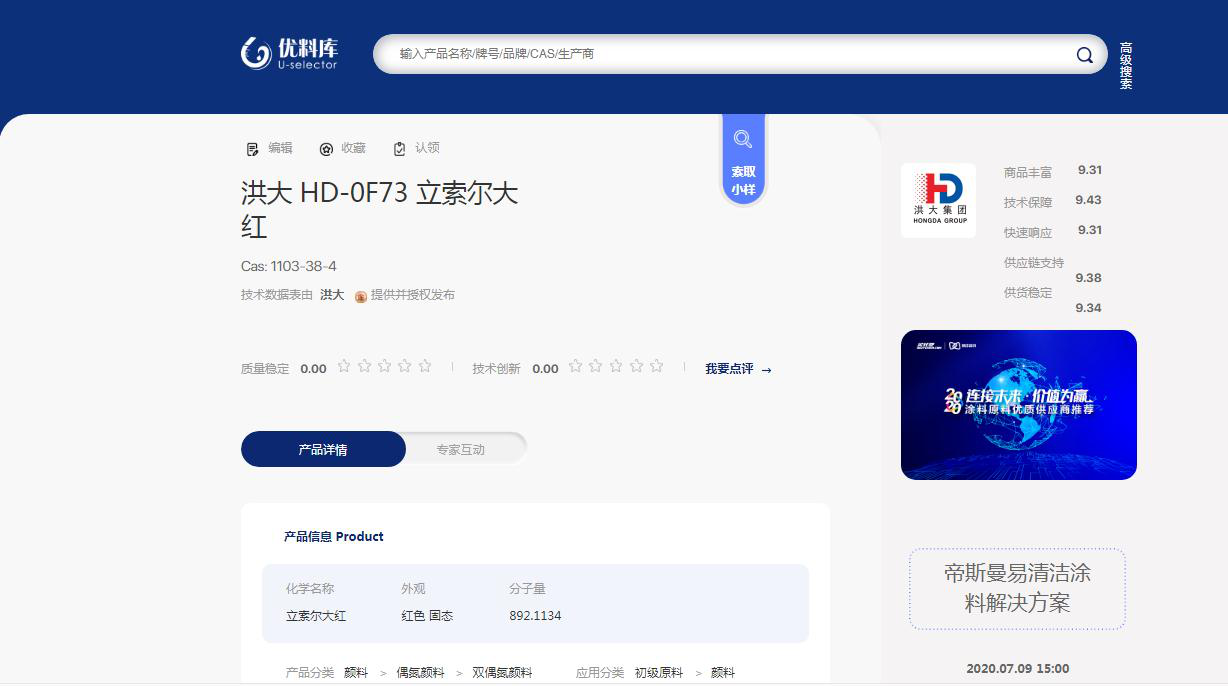Image resolution: width=1228 pixels, height=686 pixels.
Task: Rate 技术创新 with the fourth star
Action: coord(636,366)
